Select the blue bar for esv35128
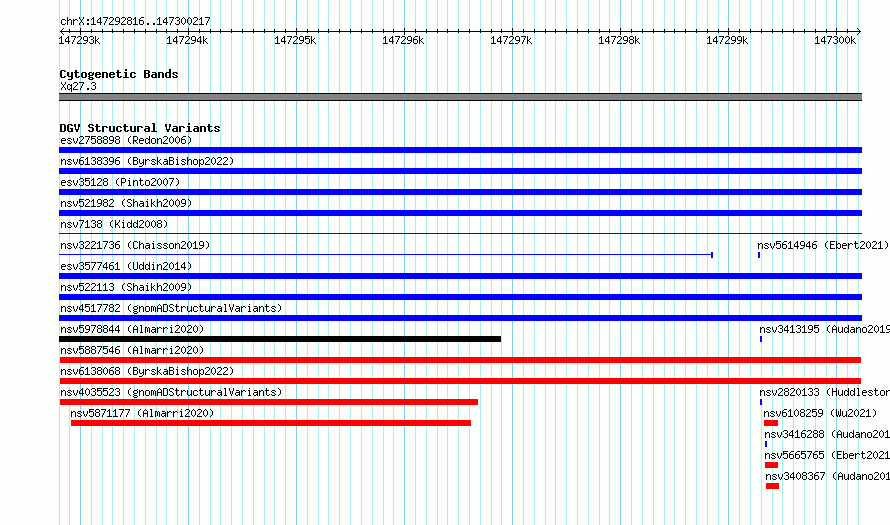 coord(460,192)
